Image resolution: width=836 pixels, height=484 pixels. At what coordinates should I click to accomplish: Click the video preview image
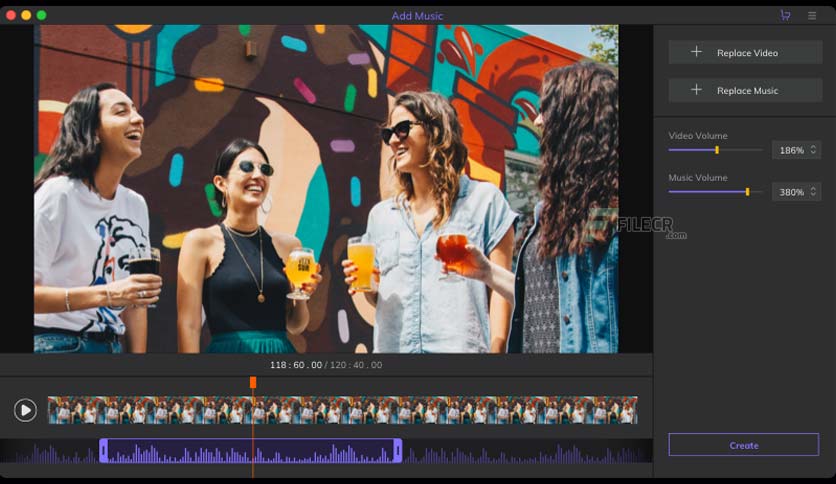point(326,189)
